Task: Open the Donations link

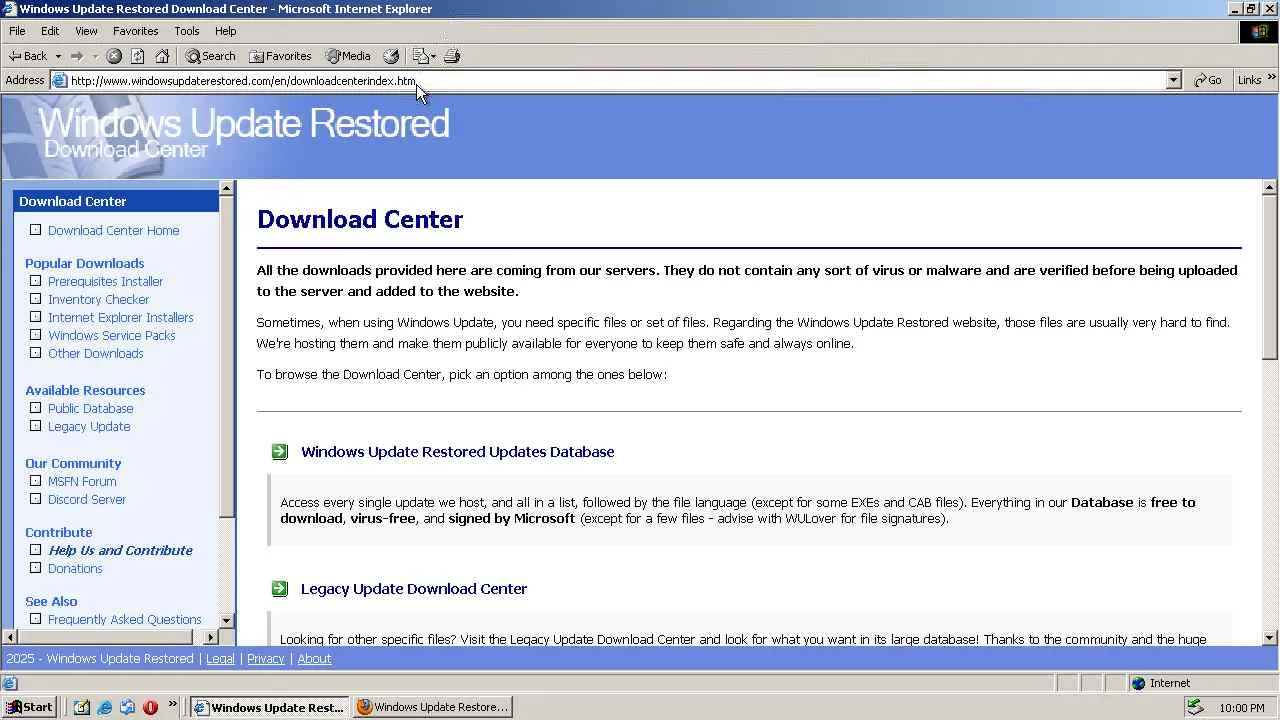Action: [75, 569]
